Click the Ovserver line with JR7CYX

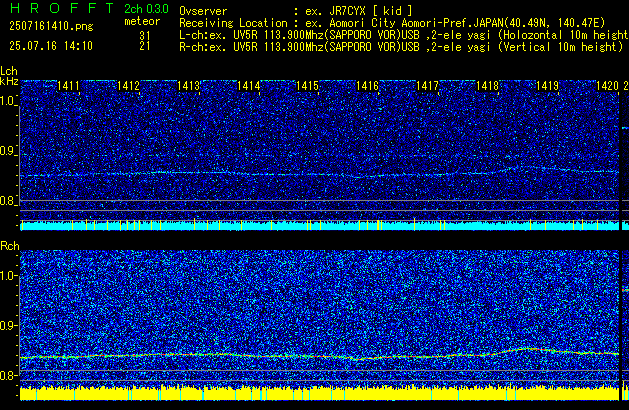coord(296,11)
